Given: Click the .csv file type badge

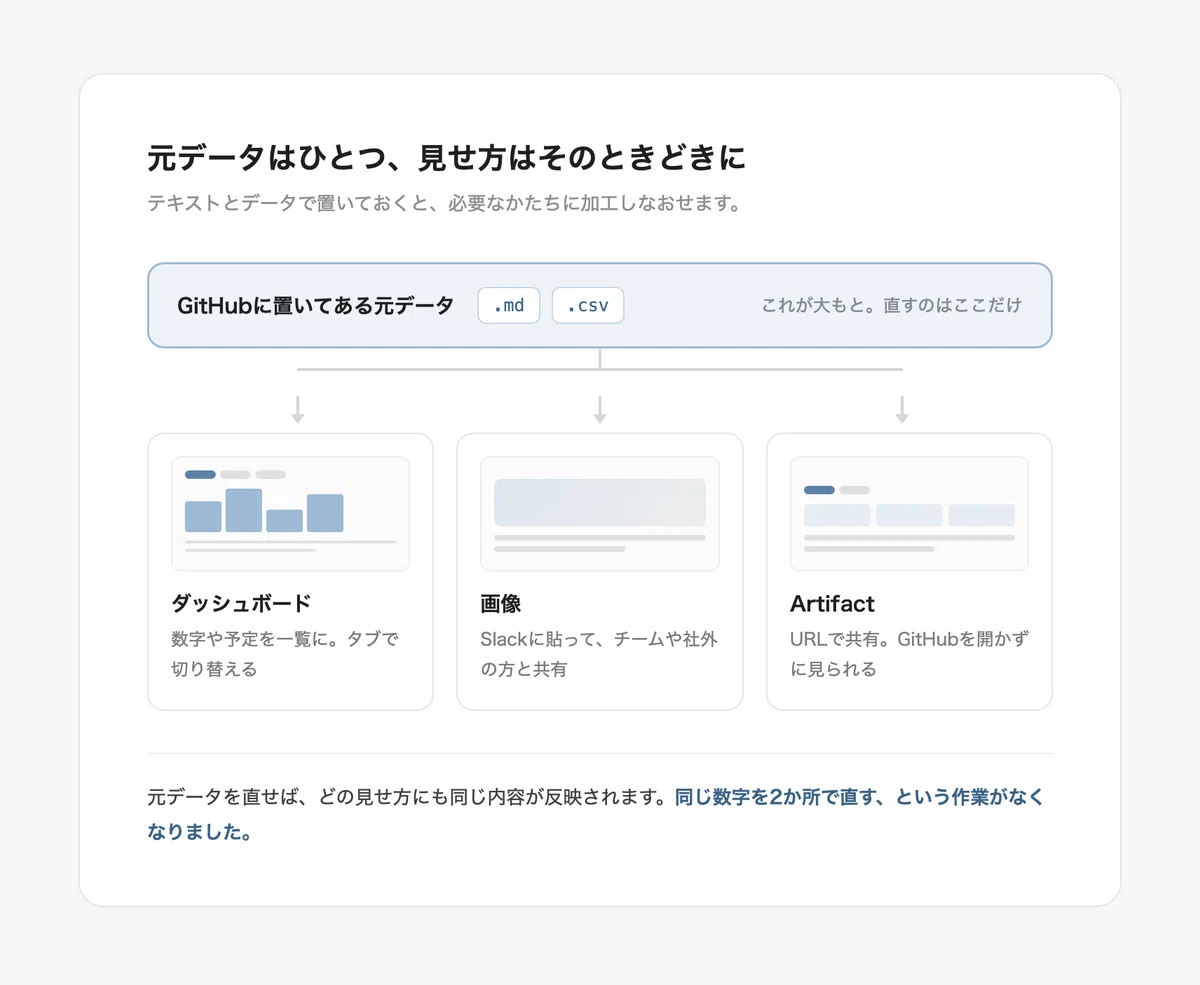Looking at the screenshot, I should [588, 305].
